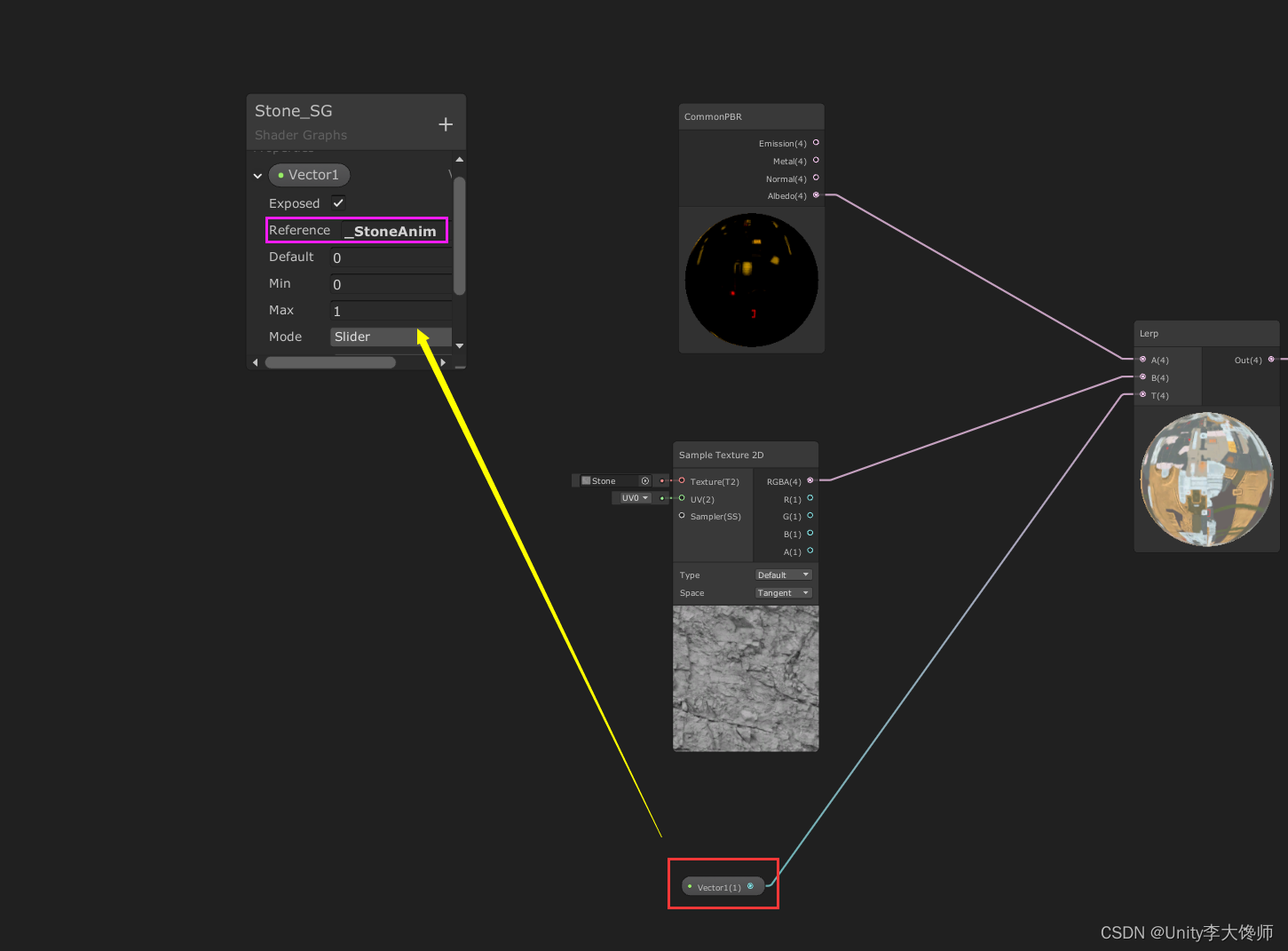
Task: Uncheck the Exposed checkbox
Action: 338,203
